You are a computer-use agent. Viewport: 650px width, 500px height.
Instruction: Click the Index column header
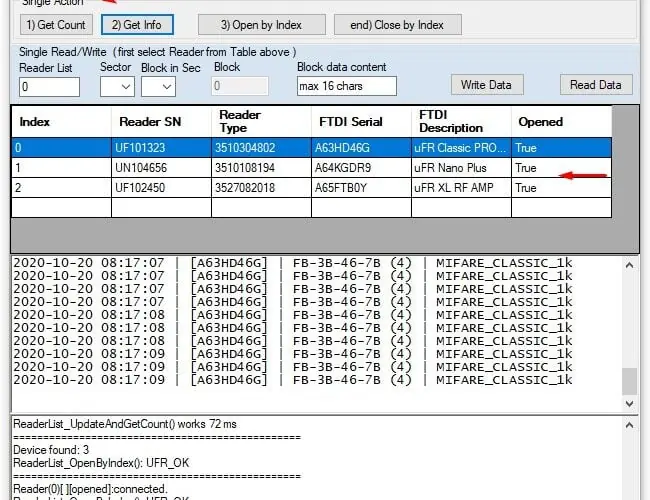click(61, 121)
